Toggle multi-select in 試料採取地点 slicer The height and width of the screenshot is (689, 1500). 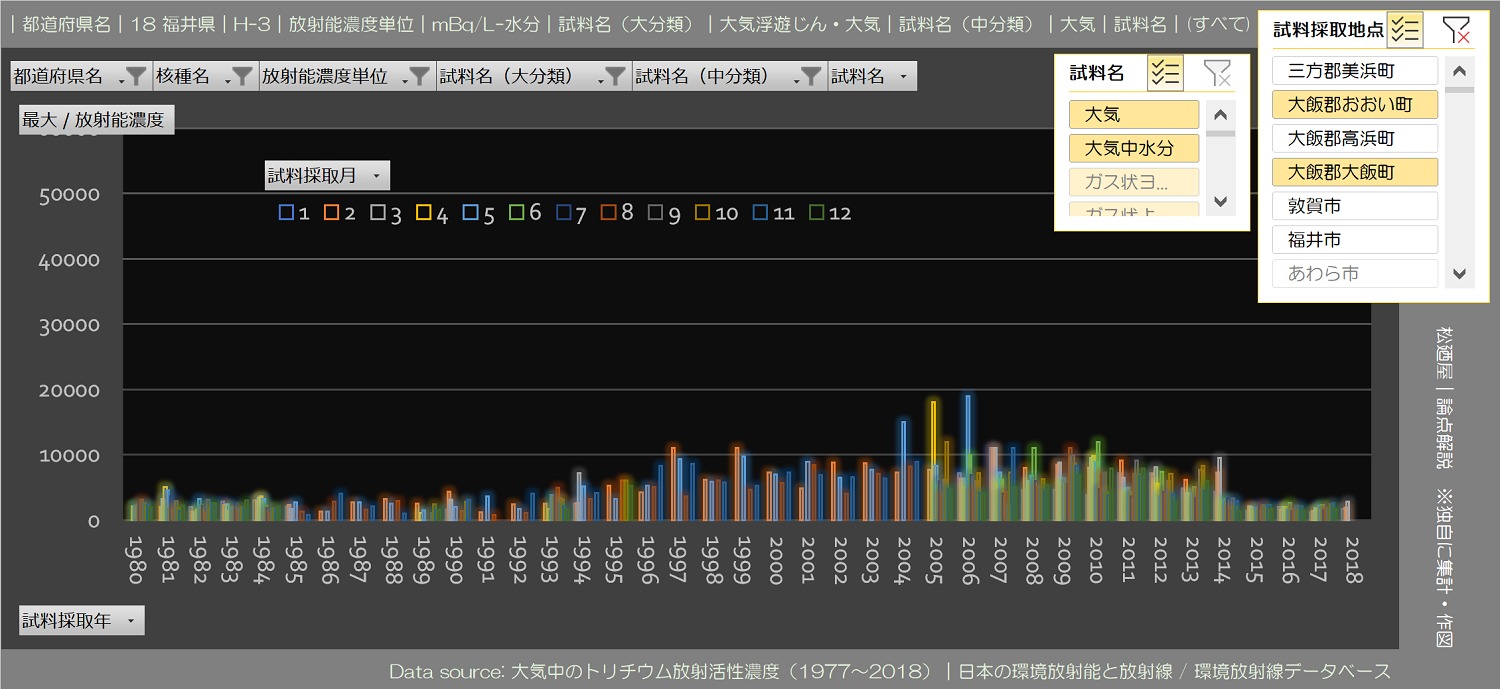[x=1405, y=30]
